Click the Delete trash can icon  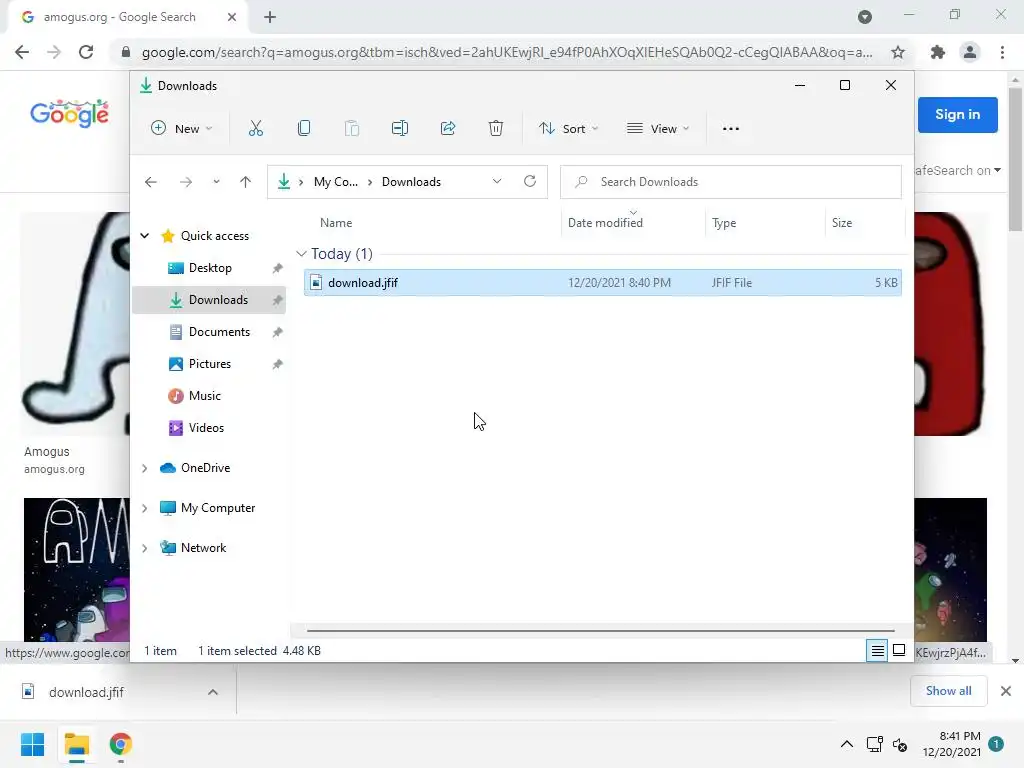tap(496, 129)
